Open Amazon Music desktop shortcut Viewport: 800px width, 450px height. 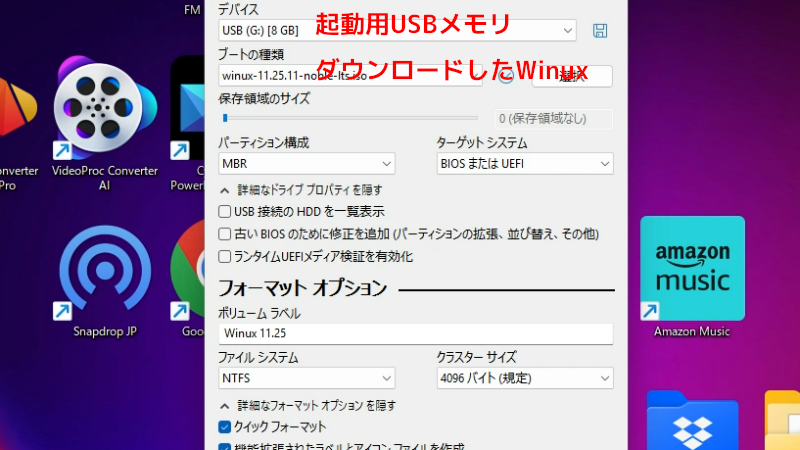point(692,277)
